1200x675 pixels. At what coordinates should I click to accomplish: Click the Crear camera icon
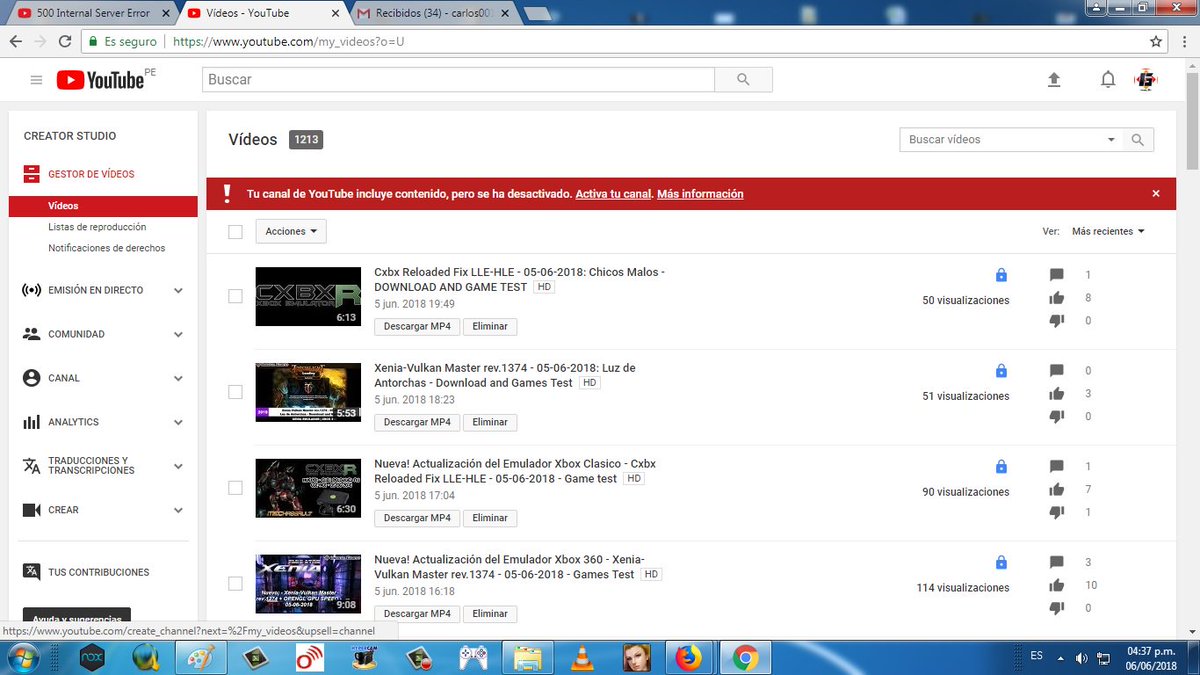tap(31, 510)
